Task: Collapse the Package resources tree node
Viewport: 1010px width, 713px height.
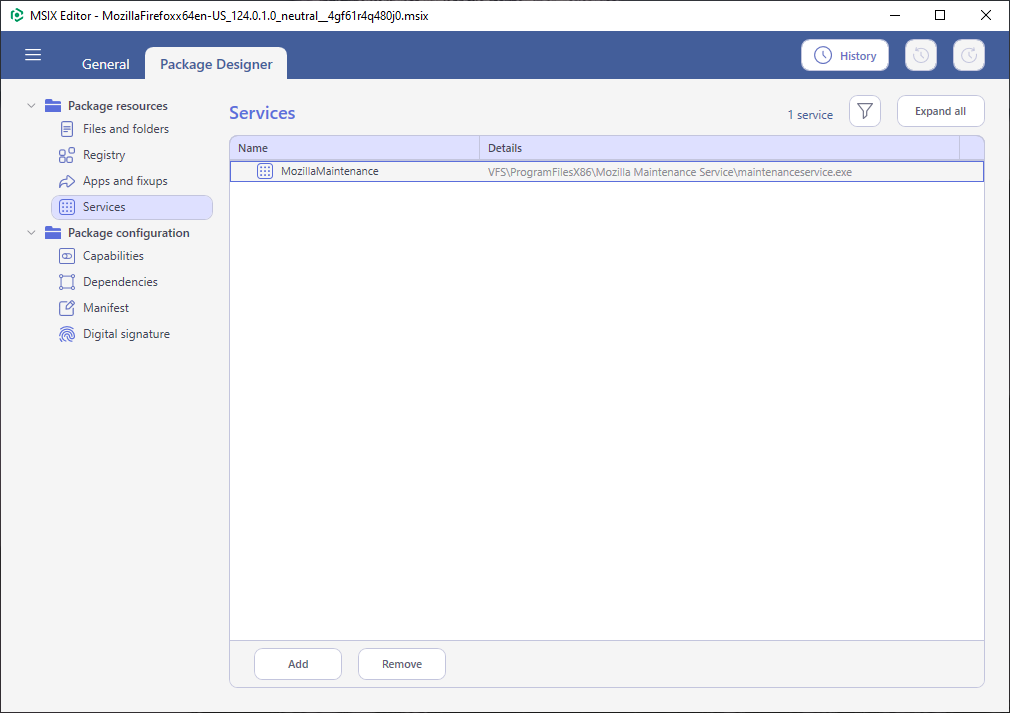Action: [31, 105]
